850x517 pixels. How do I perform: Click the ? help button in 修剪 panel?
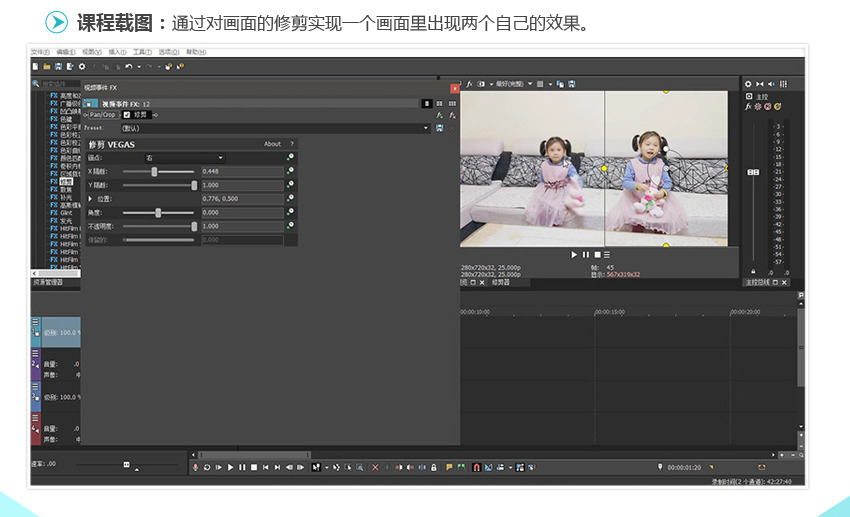pos(292,144)
